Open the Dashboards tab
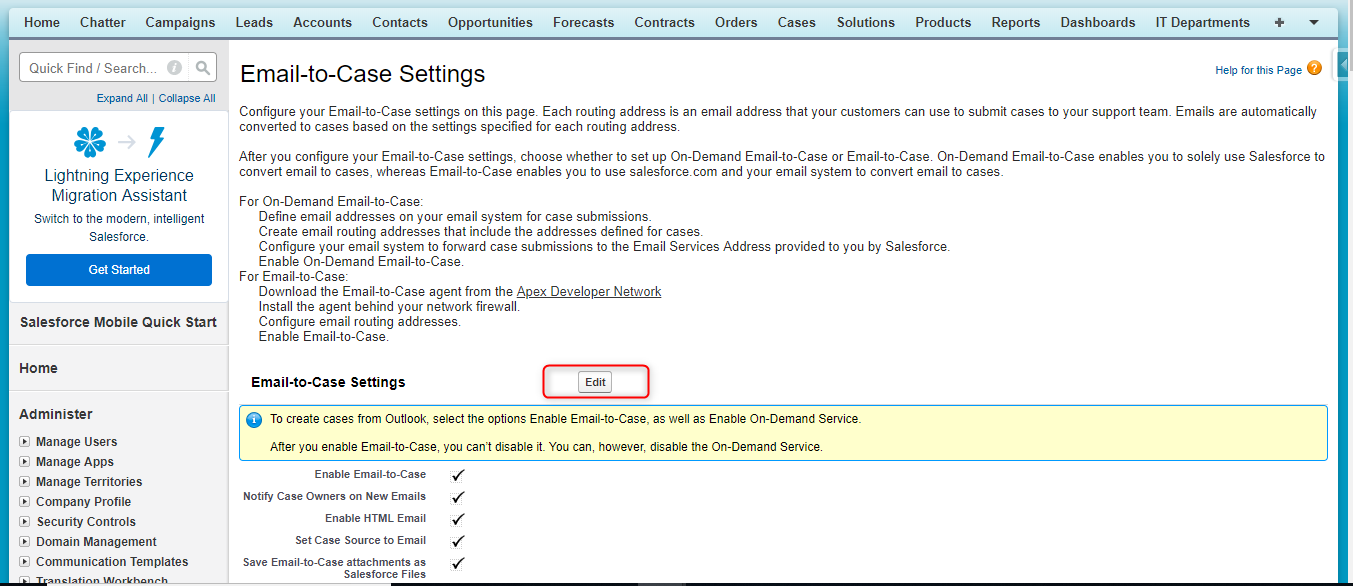 pyautogui.click(x=1098, y=22)
